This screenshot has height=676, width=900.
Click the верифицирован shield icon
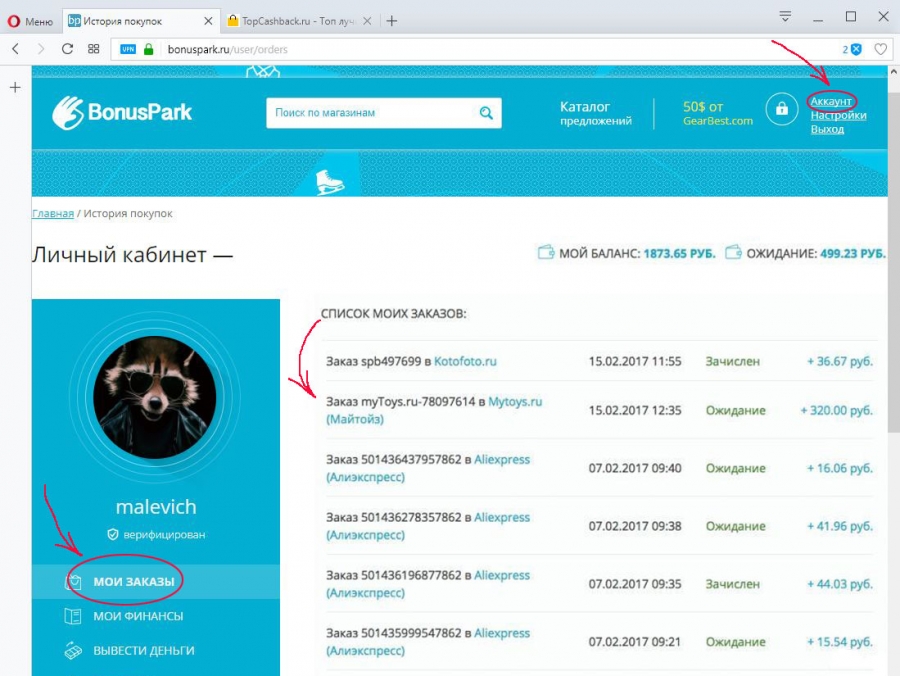(112, 535)
